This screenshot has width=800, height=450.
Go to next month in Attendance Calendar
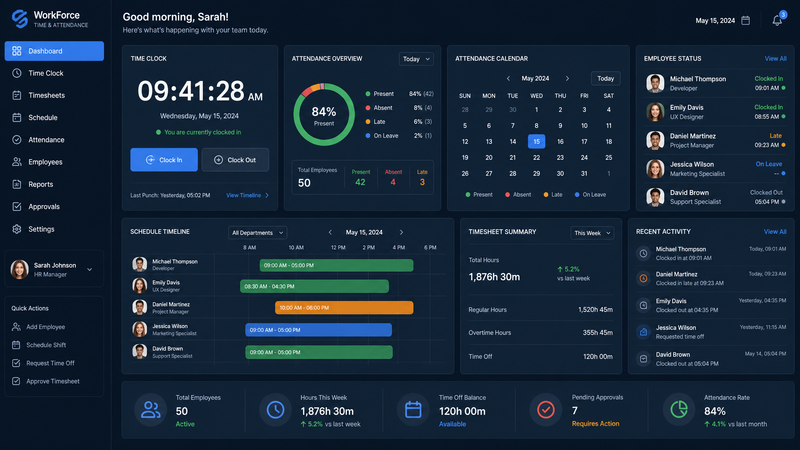[x=567, y=79]
